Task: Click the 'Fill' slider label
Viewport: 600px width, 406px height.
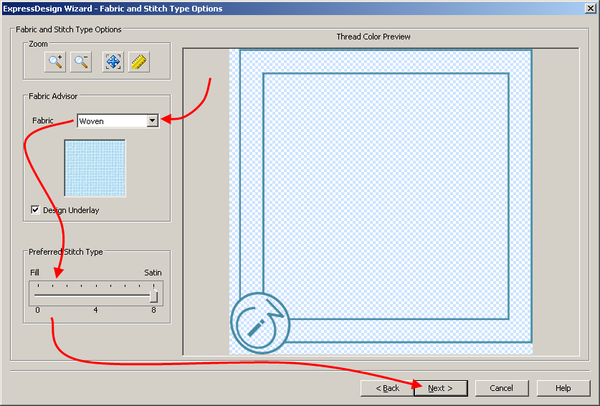Action: 34,272
